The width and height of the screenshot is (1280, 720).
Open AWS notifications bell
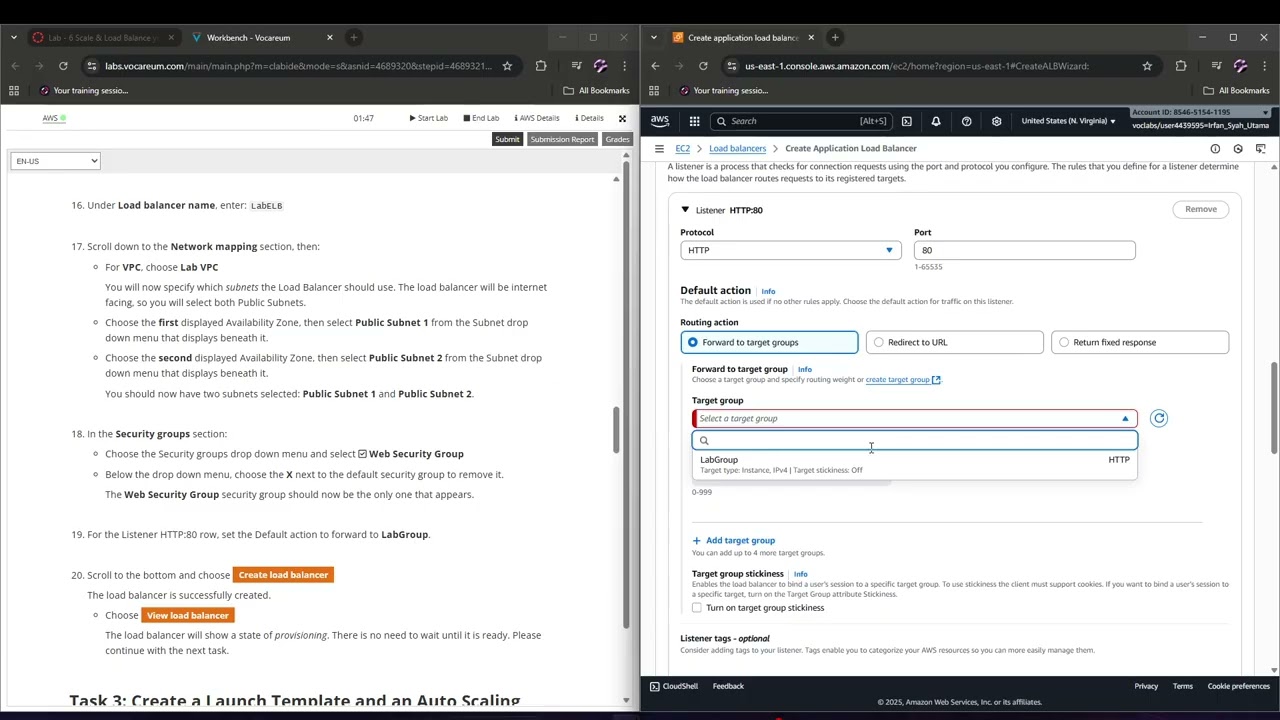click(936, 121)
